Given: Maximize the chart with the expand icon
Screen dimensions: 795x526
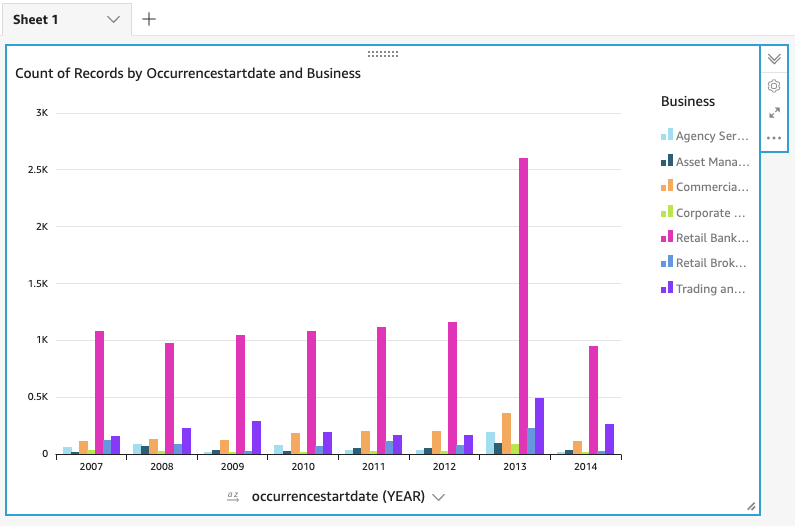Looking at the screenshot, I should [774, 113].
